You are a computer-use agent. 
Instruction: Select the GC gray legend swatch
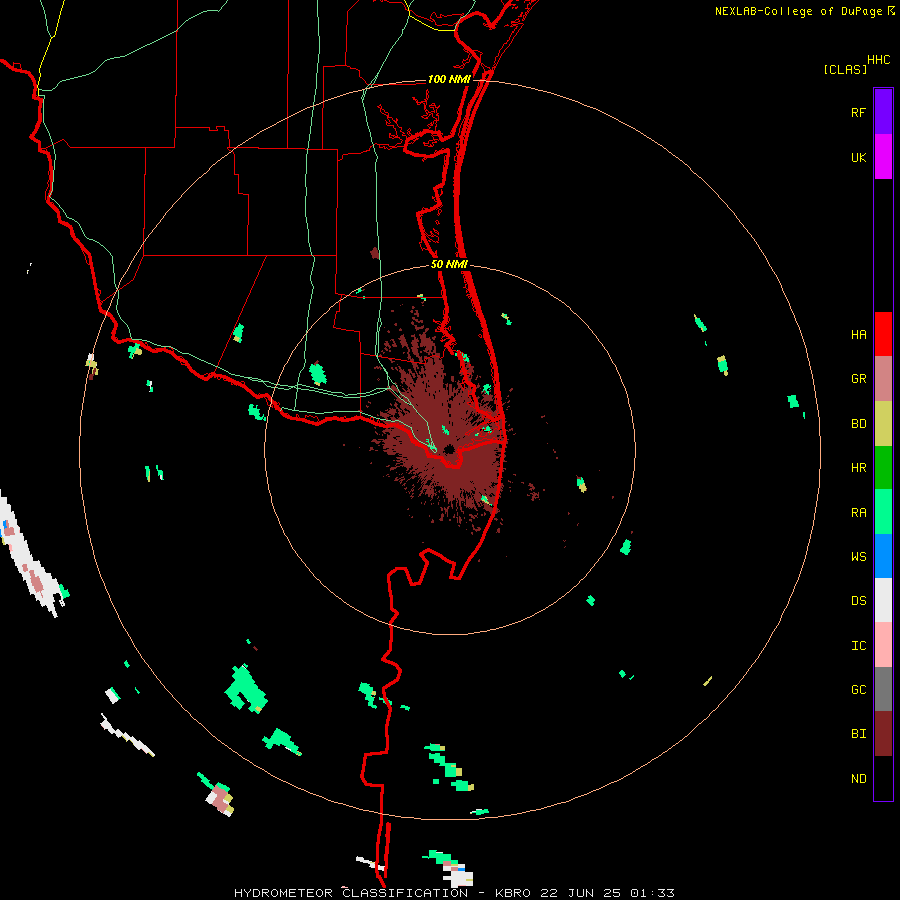click(x=883, y=689)
